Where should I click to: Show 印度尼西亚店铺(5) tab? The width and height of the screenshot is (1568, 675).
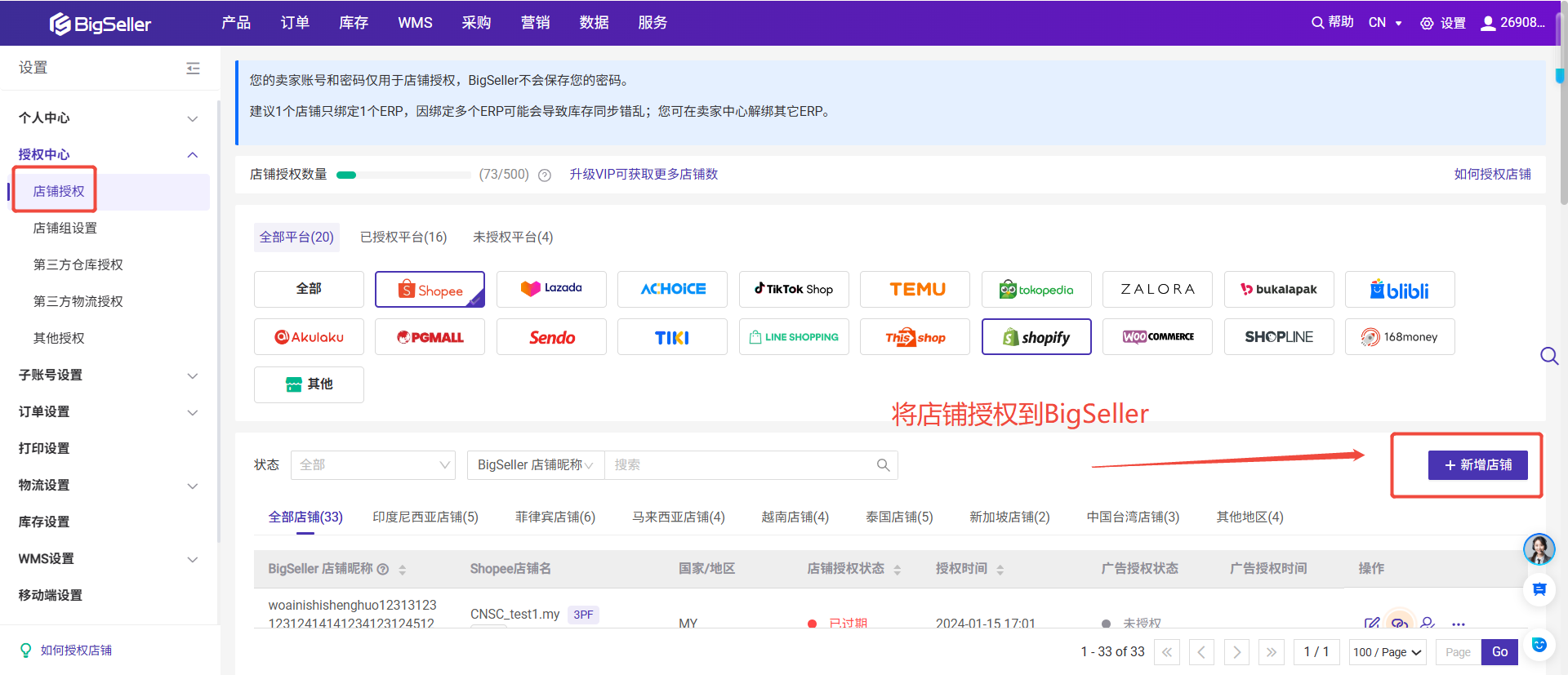coord(425,517)
